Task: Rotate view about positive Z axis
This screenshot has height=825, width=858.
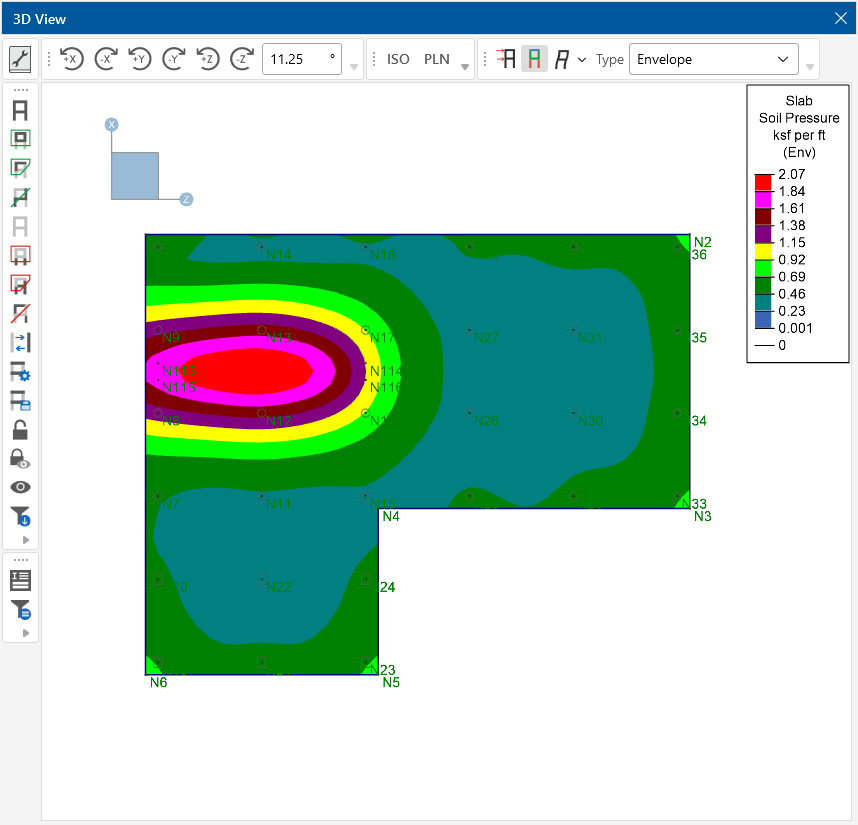Action: tap(207, 59)
